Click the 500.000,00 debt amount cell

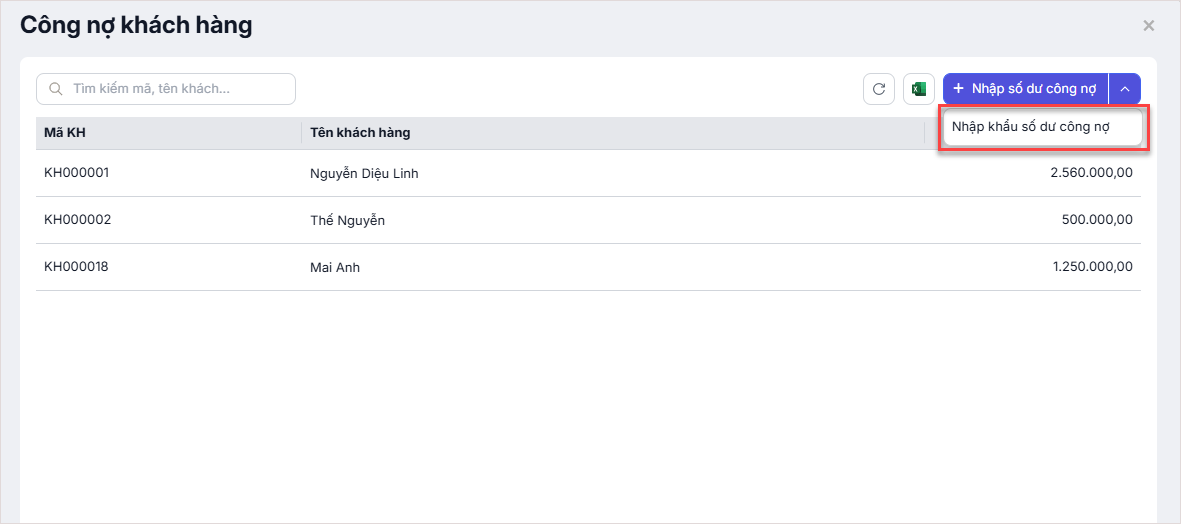(x=1097, y=220)
